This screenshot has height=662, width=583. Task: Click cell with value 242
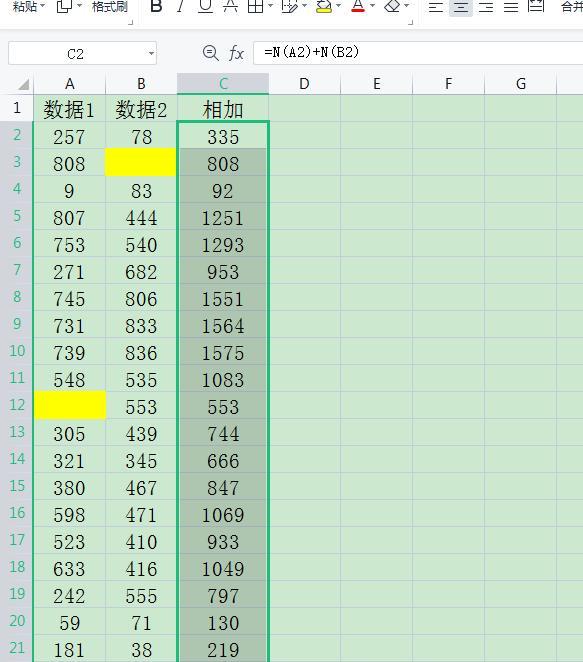pos(70,594)
